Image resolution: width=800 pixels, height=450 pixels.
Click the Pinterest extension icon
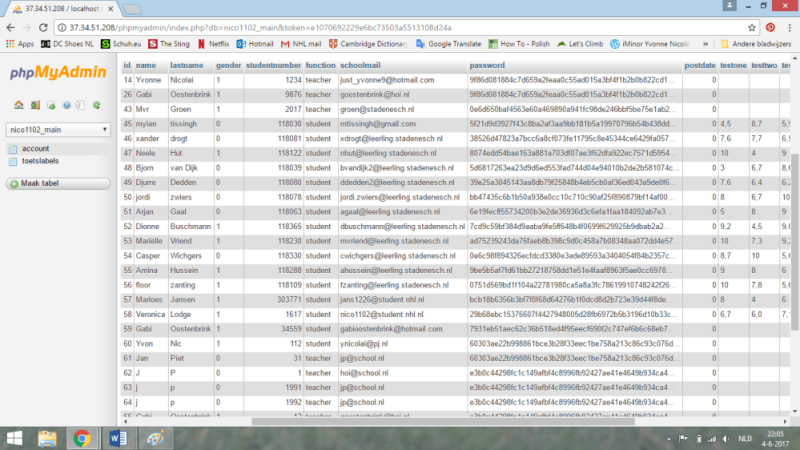[770, 28]
